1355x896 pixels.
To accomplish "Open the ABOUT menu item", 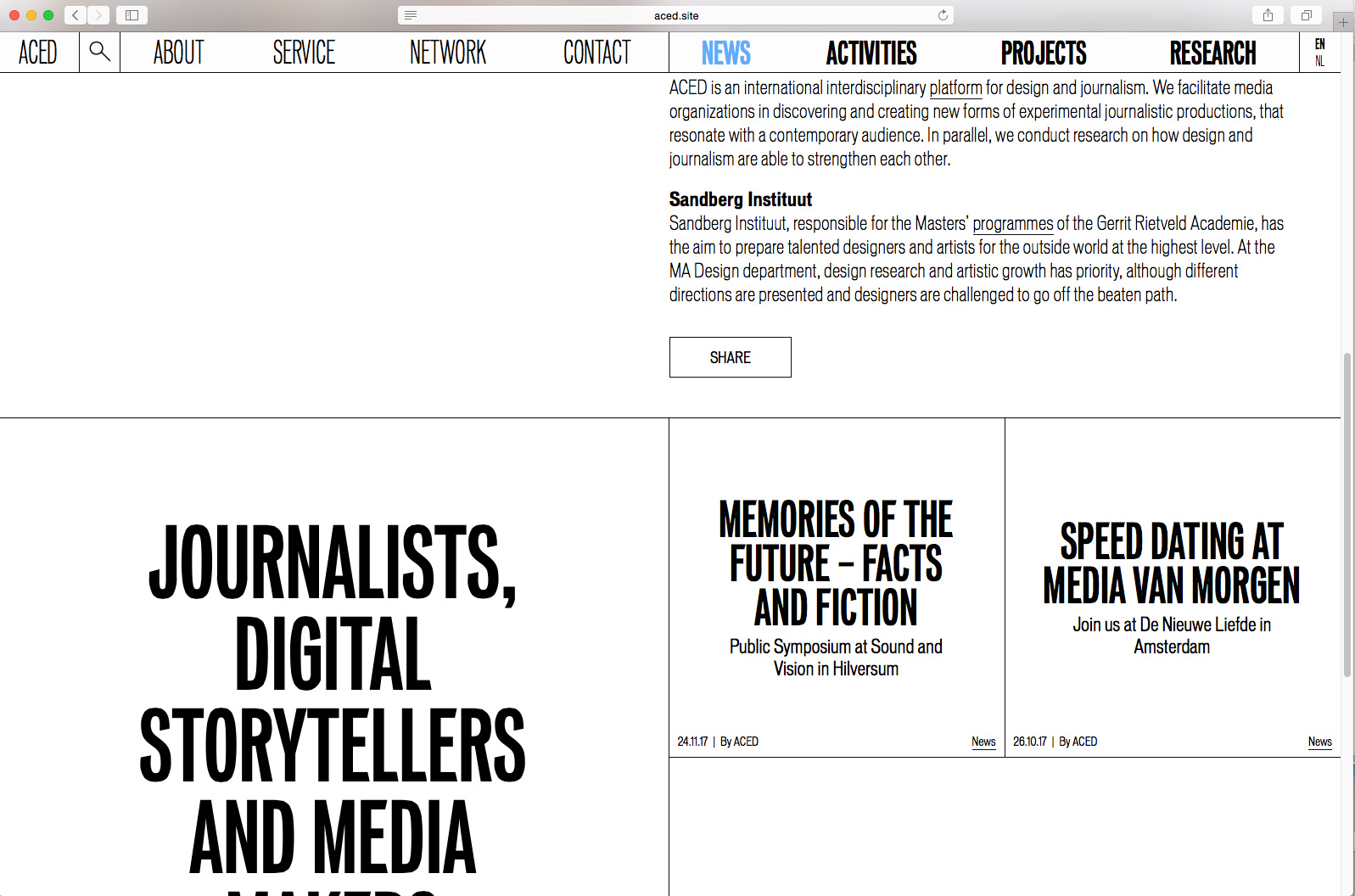I will (x=179, y=53).
